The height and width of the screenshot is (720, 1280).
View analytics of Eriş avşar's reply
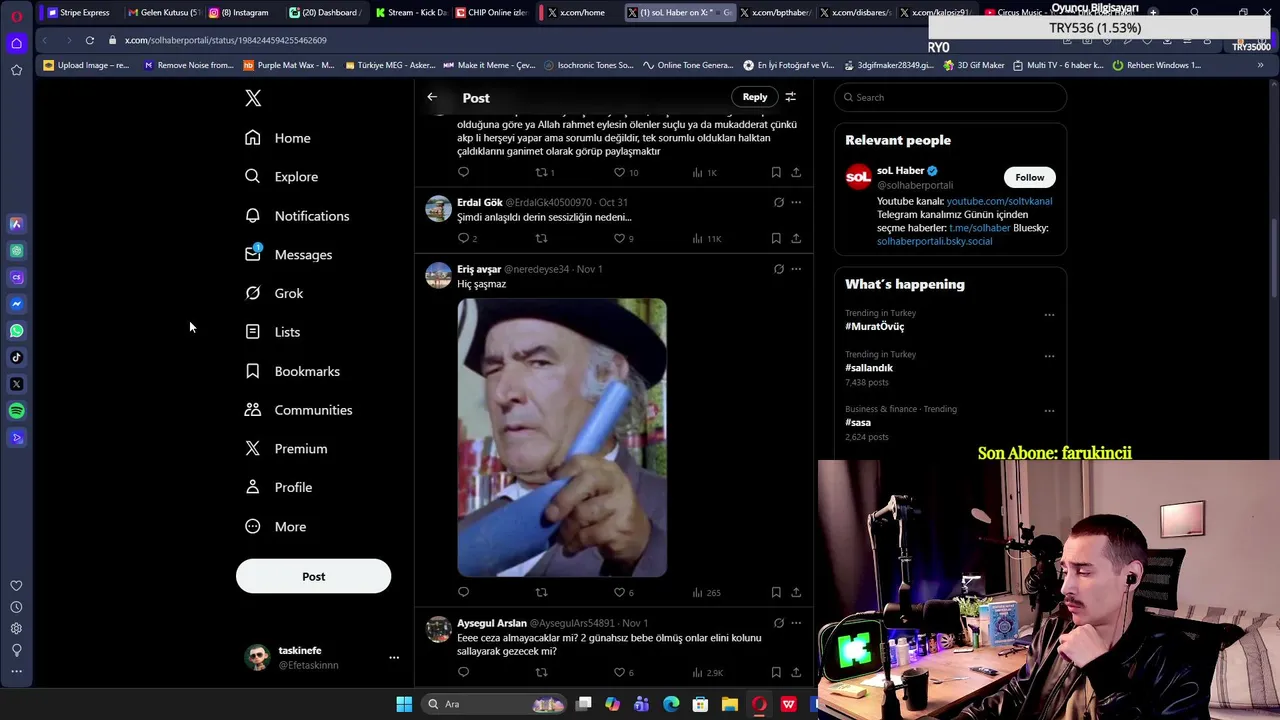pos(705,592)
